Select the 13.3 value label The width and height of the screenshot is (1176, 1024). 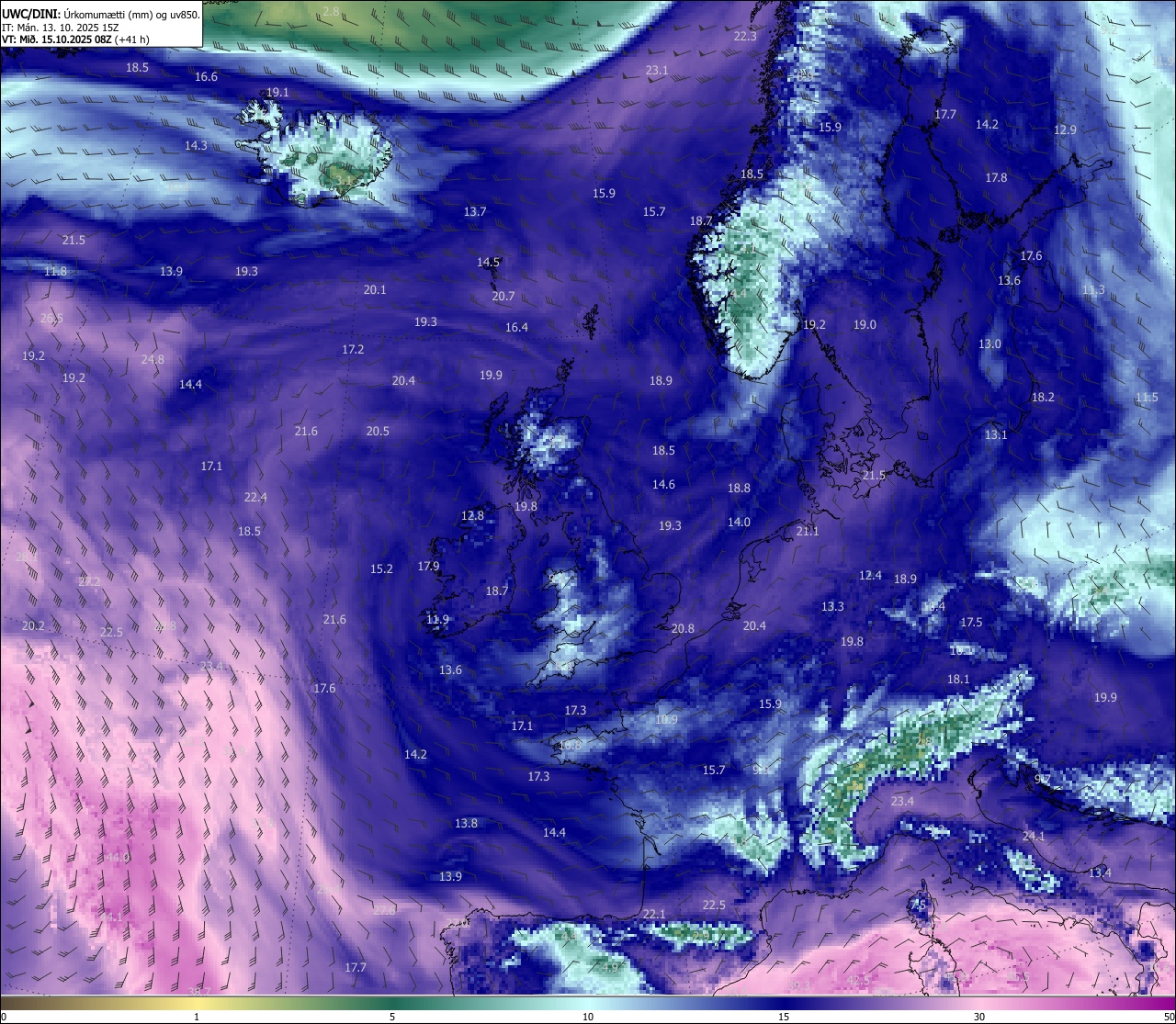point(832,607)
